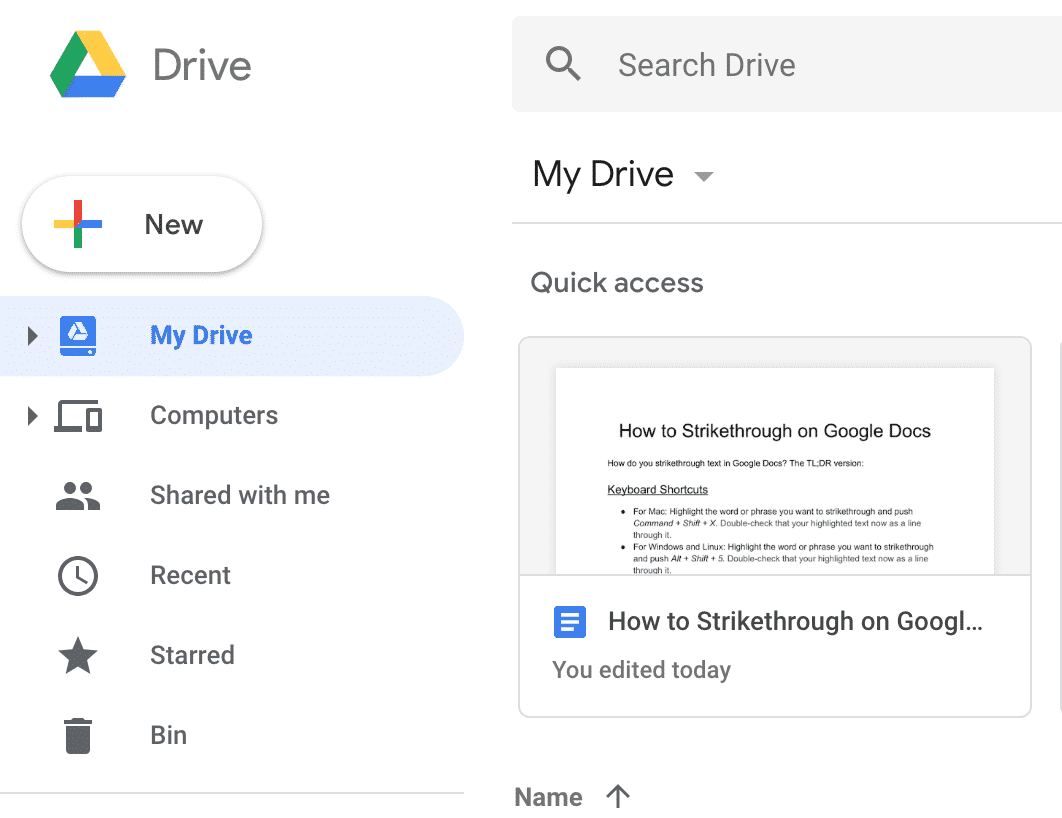Sort by the Name column header
Image resolution: width=1062 pixels, height=818 pixels.
[549, 797]
